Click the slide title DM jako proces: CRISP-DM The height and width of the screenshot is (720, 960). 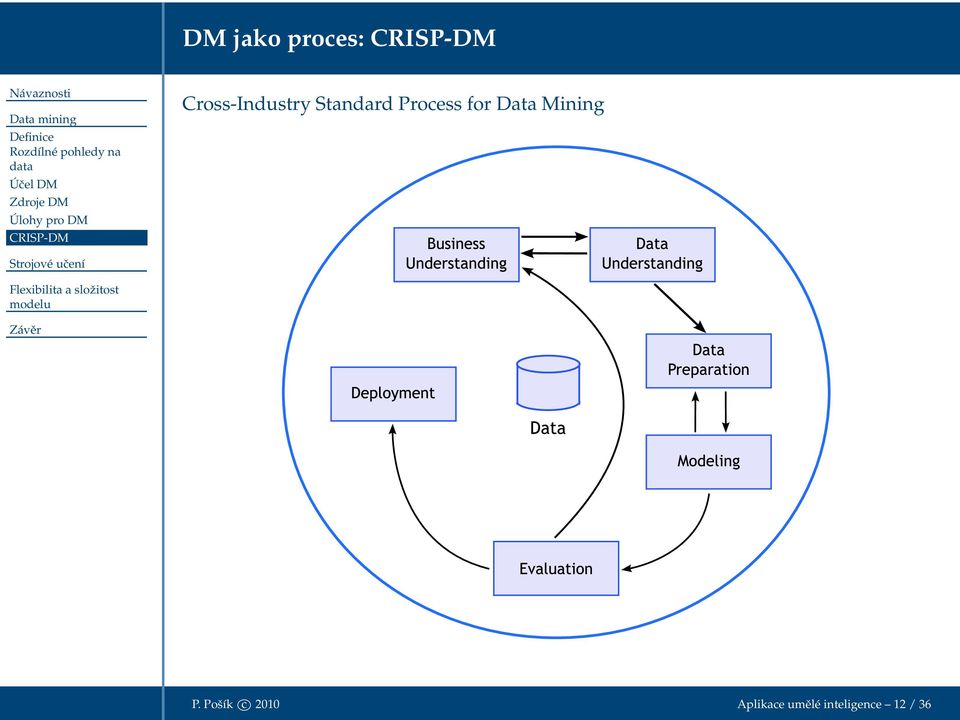pyautogui.click(x=339, y=38)
